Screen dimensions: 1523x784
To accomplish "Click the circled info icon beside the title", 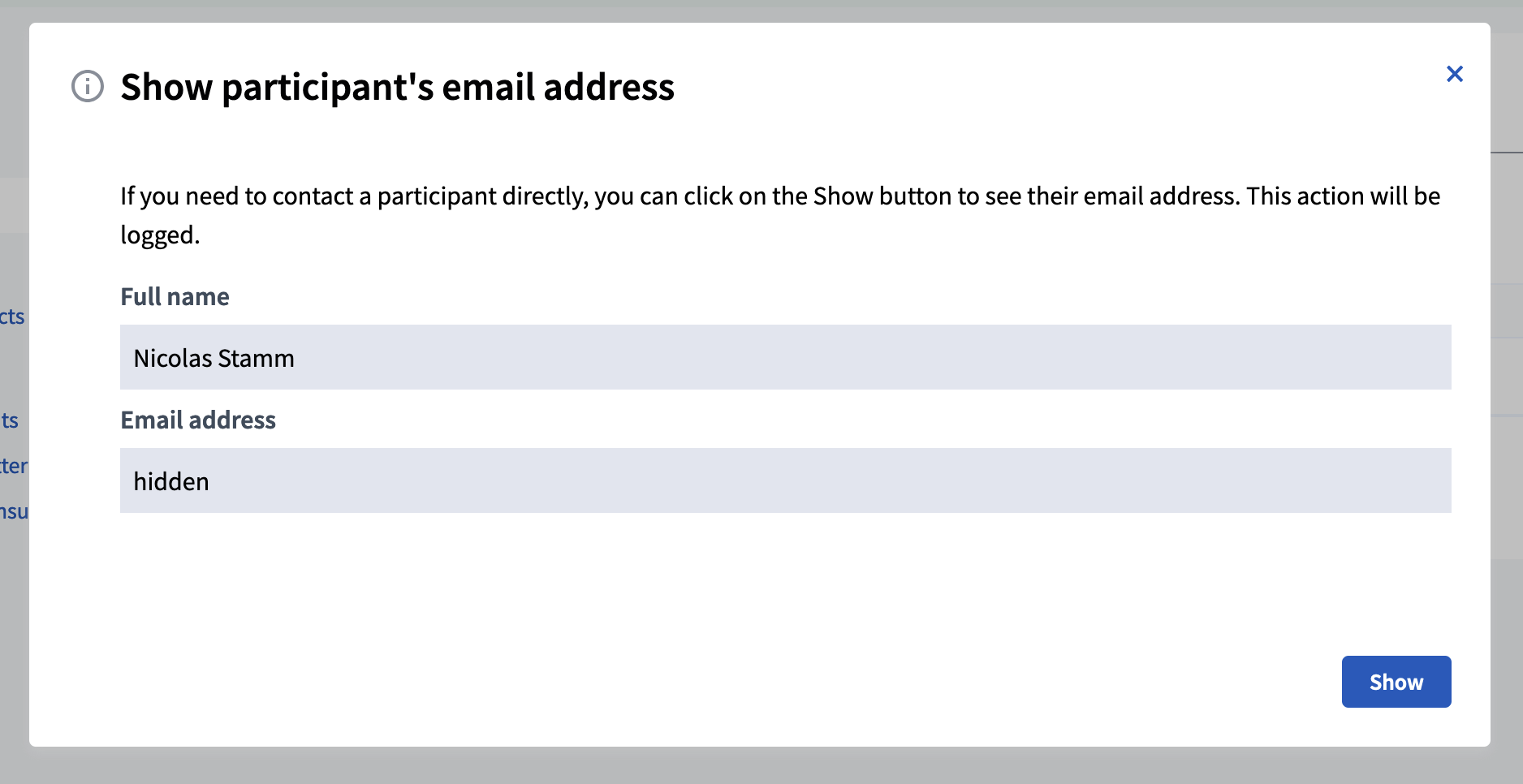I will click(87, 87).
